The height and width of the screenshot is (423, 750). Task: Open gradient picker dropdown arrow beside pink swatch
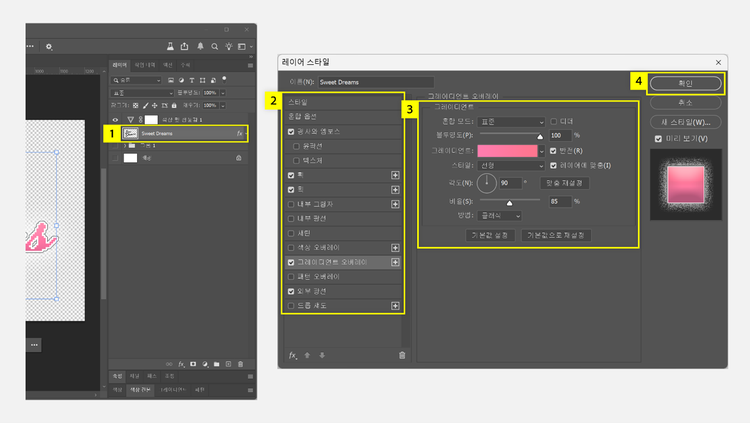tap(541, 151)
